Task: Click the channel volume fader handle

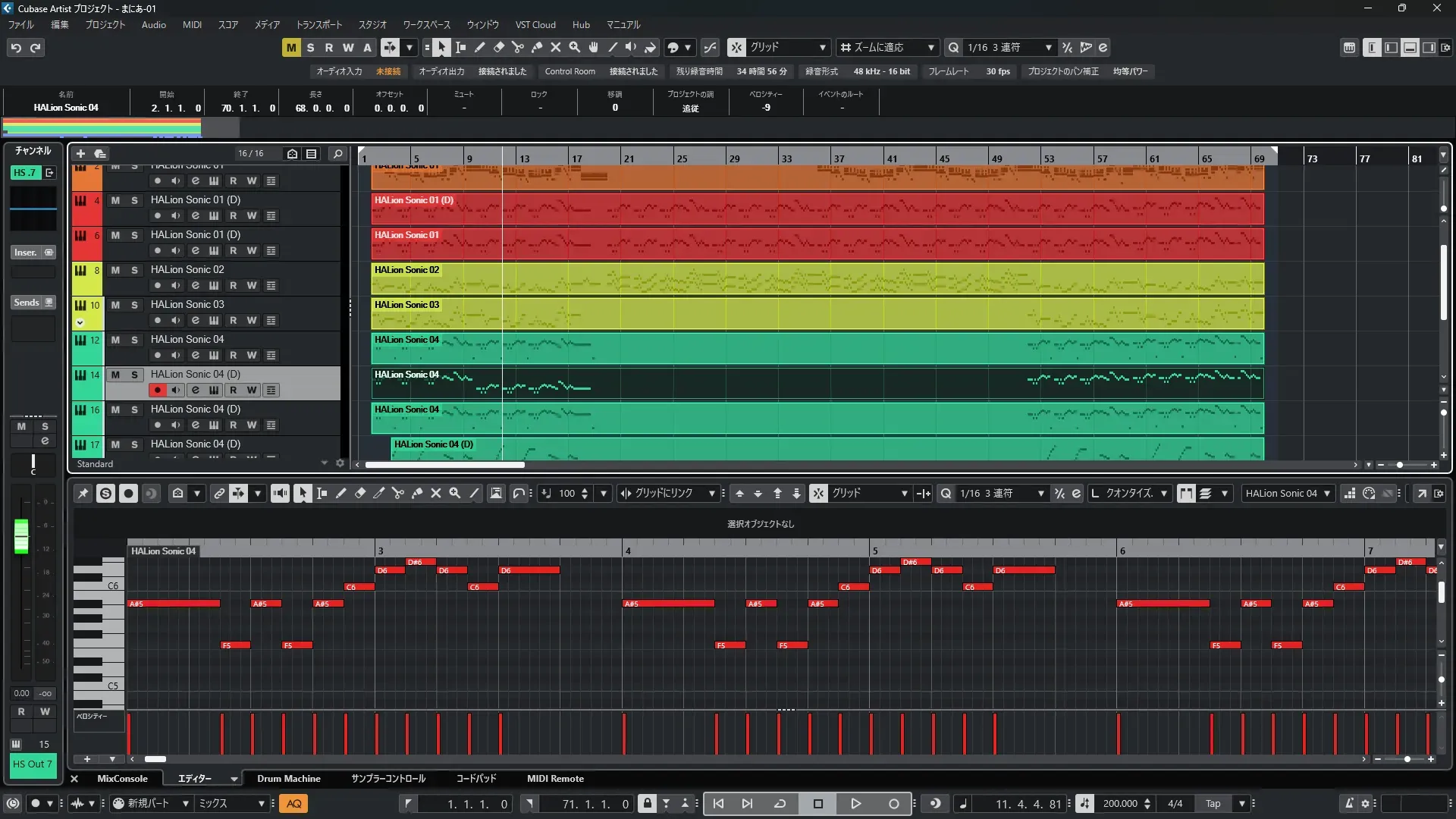Action: pos(21,535)
